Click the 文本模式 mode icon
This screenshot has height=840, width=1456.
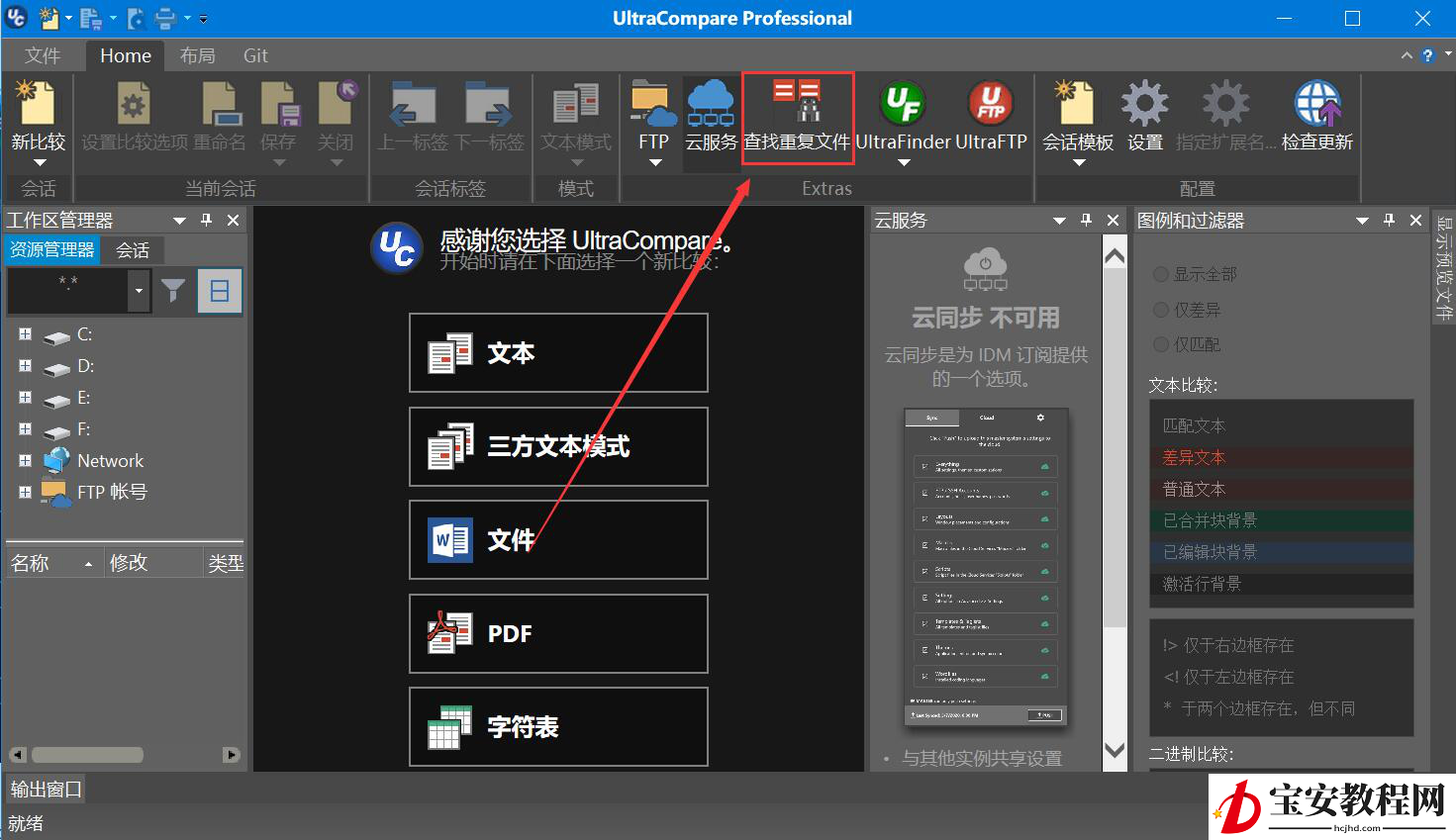[x=576, y=116]
